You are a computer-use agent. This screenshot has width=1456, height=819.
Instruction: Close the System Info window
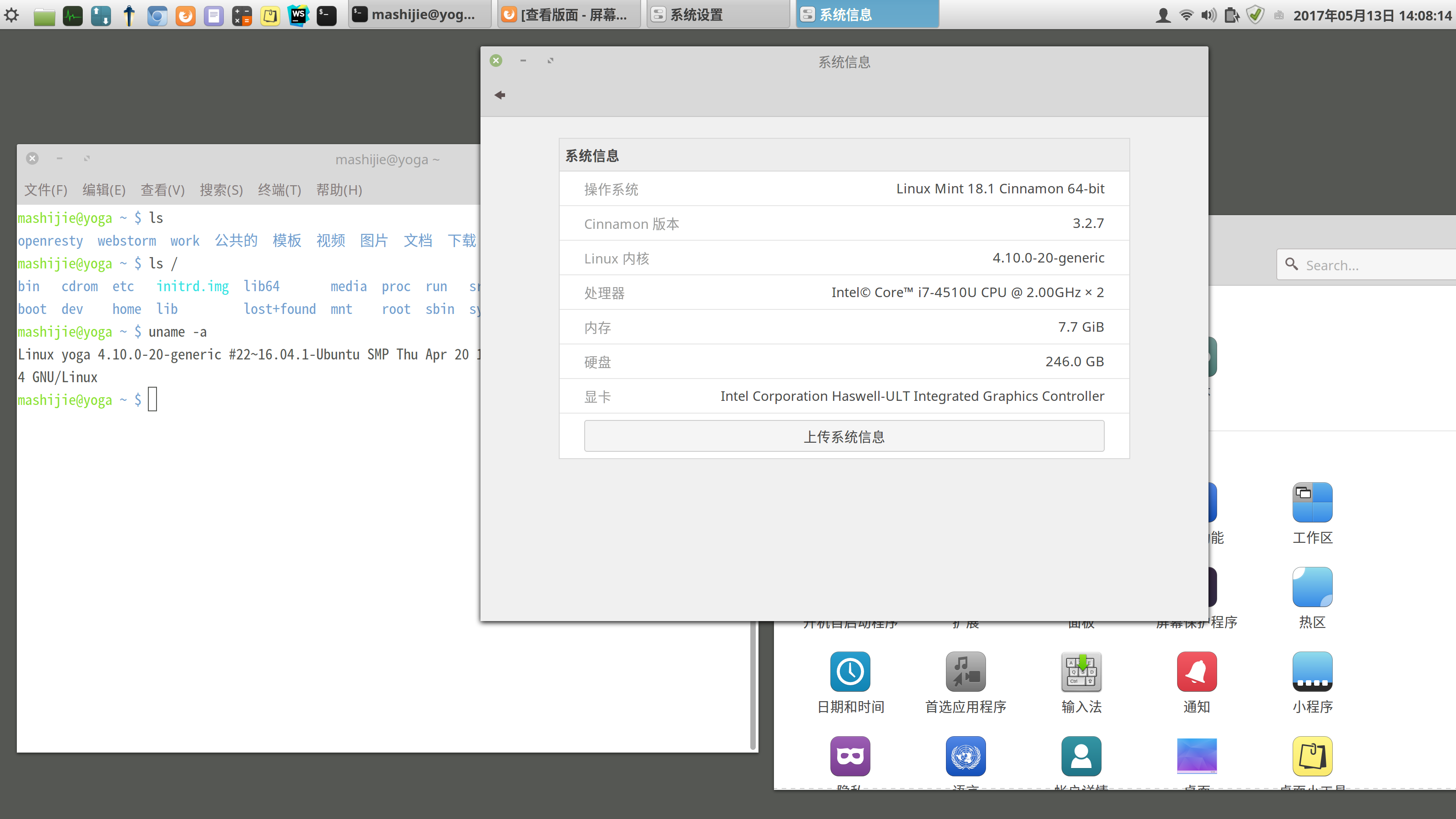point(495,61)
